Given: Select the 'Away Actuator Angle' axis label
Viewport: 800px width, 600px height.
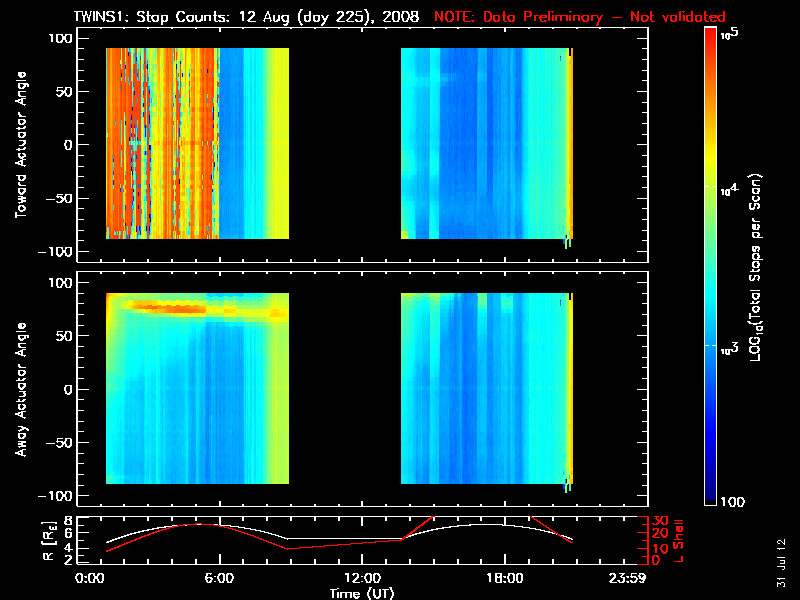Looking at the screenshot, I should [x=22, y=390].
